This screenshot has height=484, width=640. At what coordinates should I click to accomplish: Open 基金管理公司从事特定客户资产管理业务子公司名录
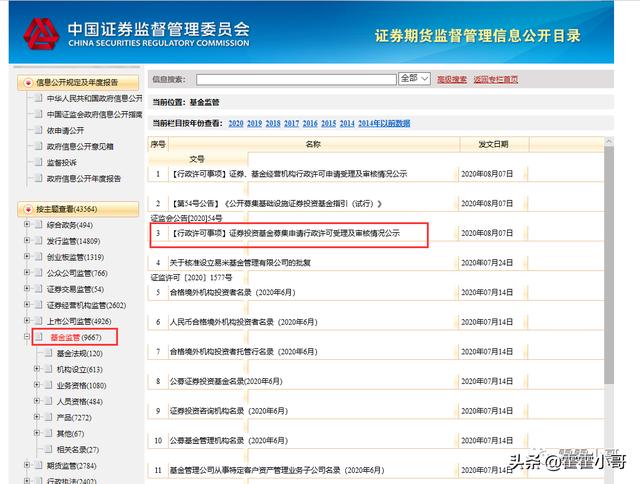277,471
